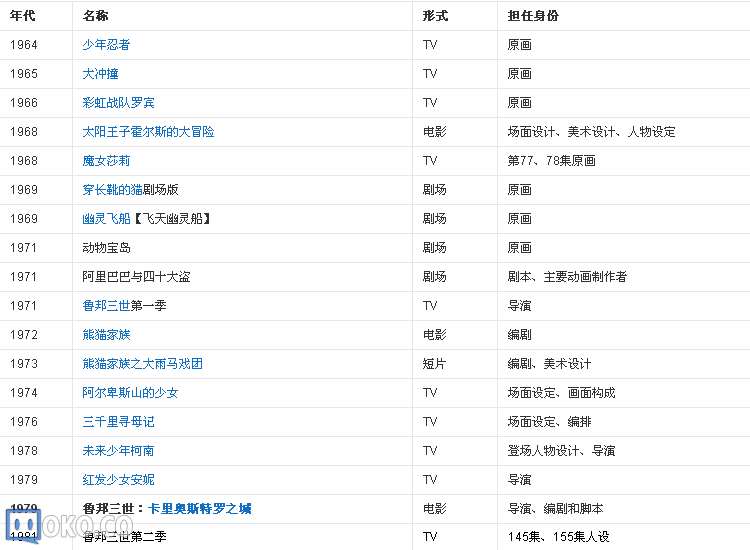
Task: Select the 年代 column header
Action: click(x=22, y=16)
